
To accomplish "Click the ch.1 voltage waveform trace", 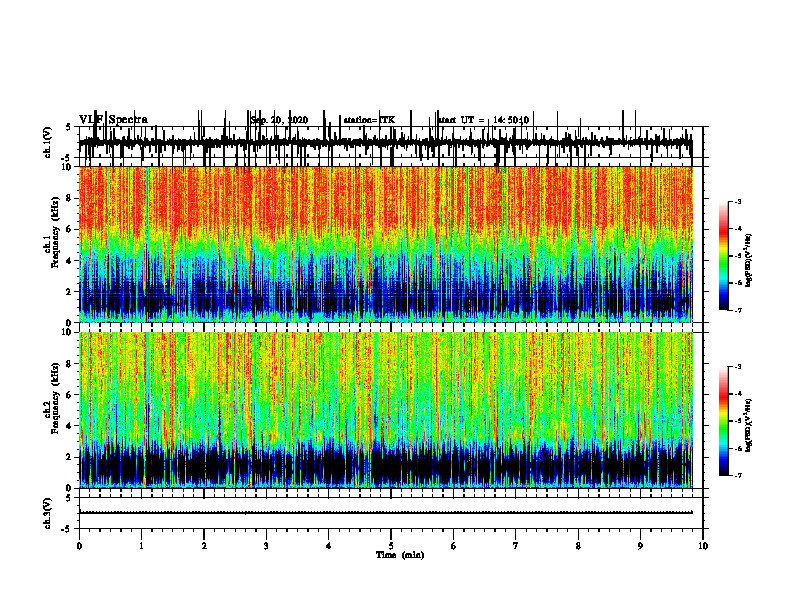I will (385, 143).
